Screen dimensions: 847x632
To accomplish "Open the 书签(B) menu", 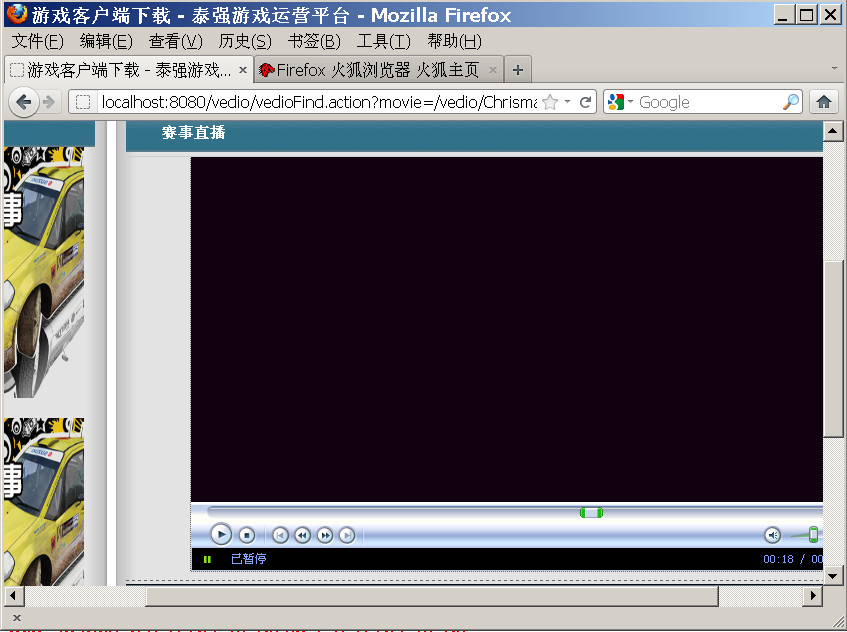I will 314,41.
